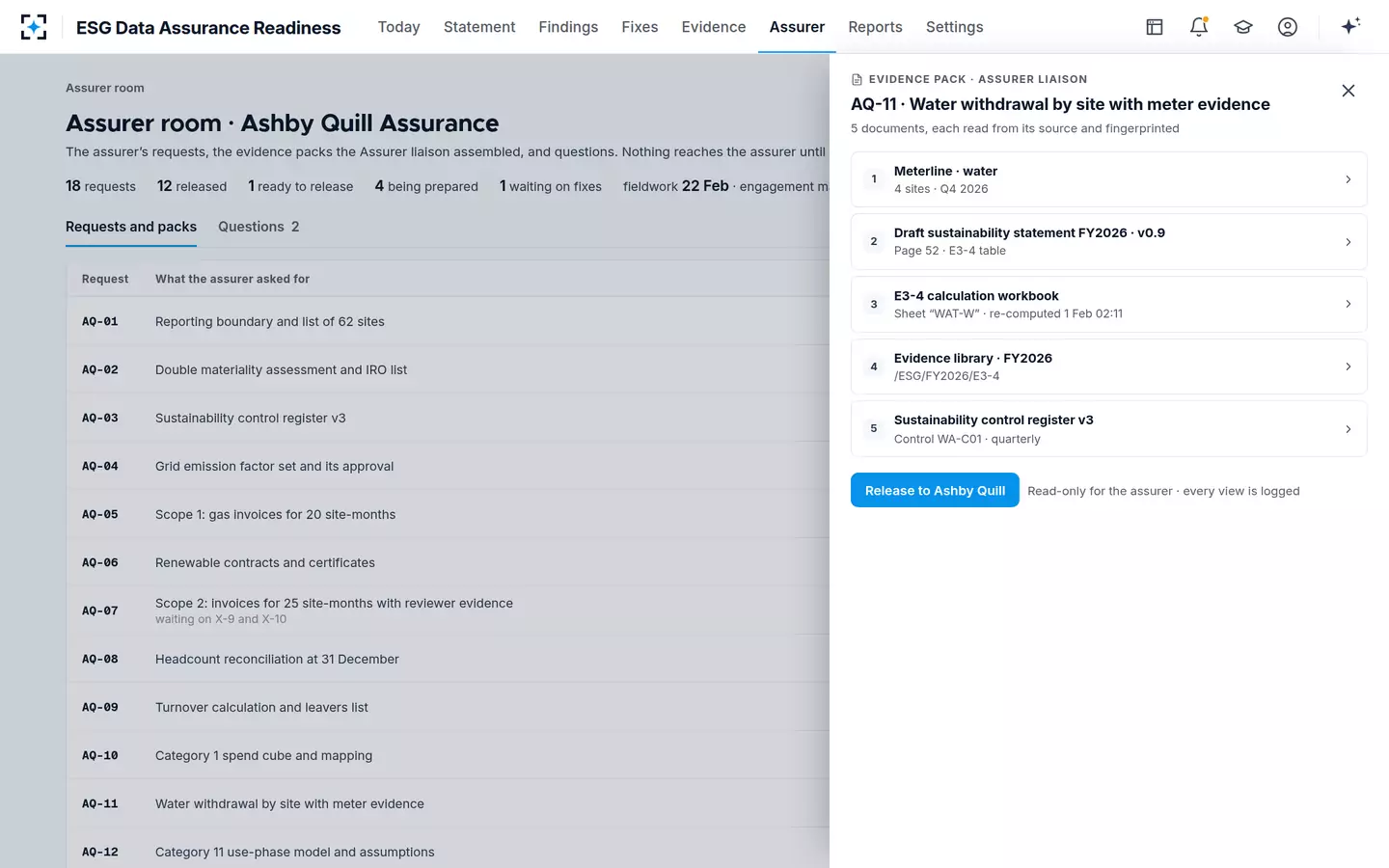Switch to Questions 2 tab
Screen dimensions: 1389x868
pos(259,227)
